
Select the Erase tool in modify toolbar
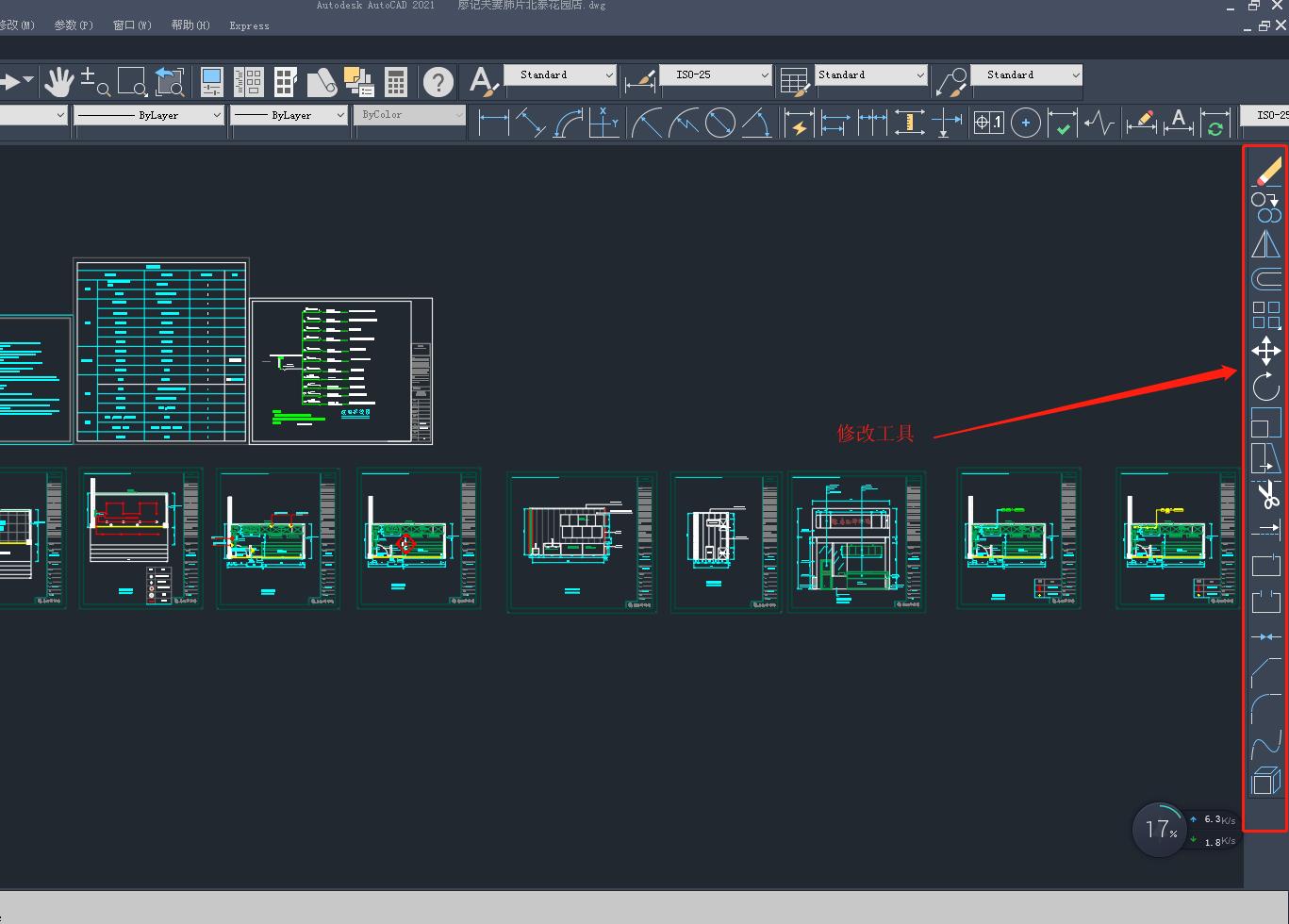pos(1266,172)
